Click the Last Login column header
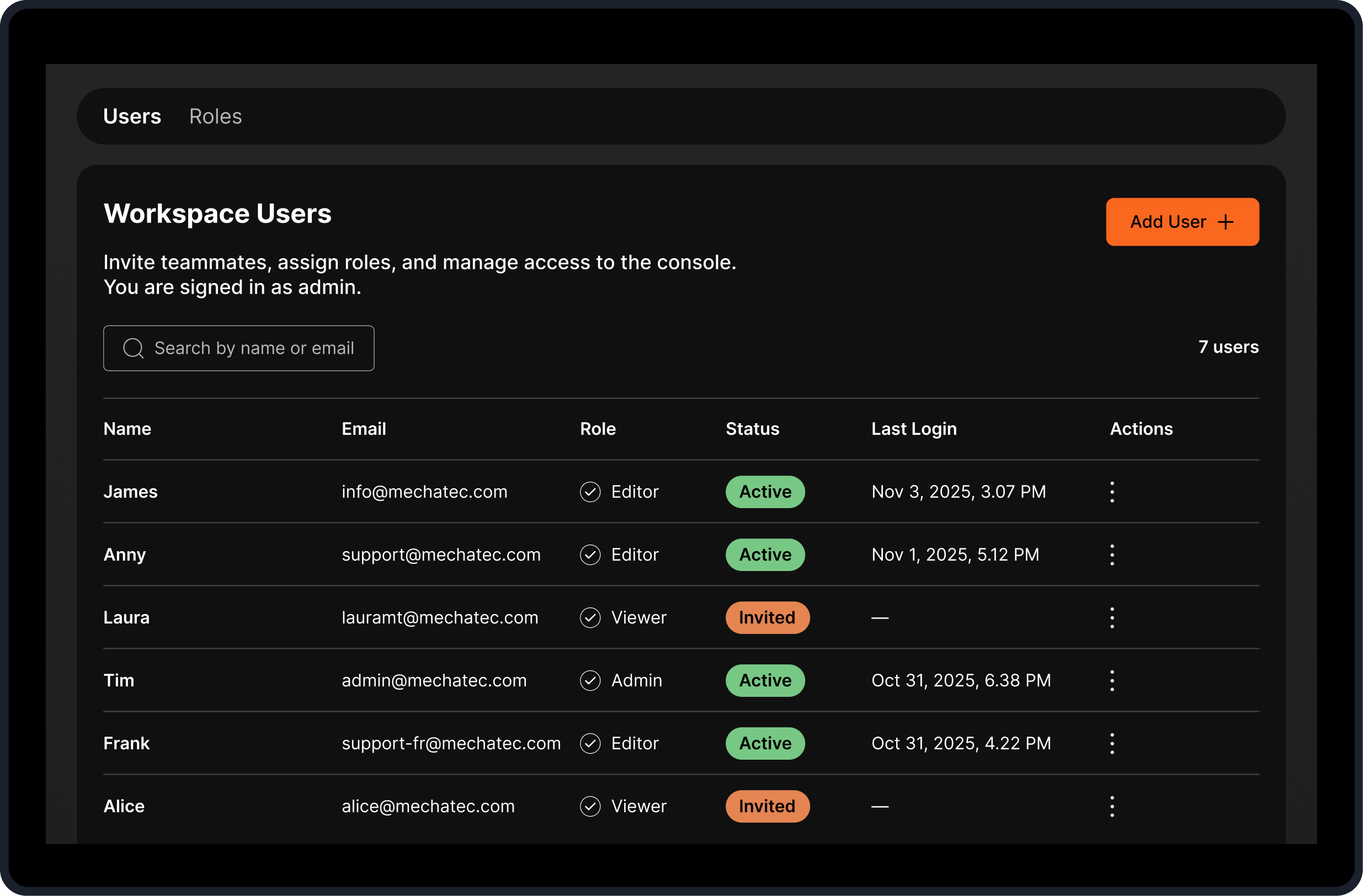The width and height of the screenshot is (1363, 896). coord(913,429)
